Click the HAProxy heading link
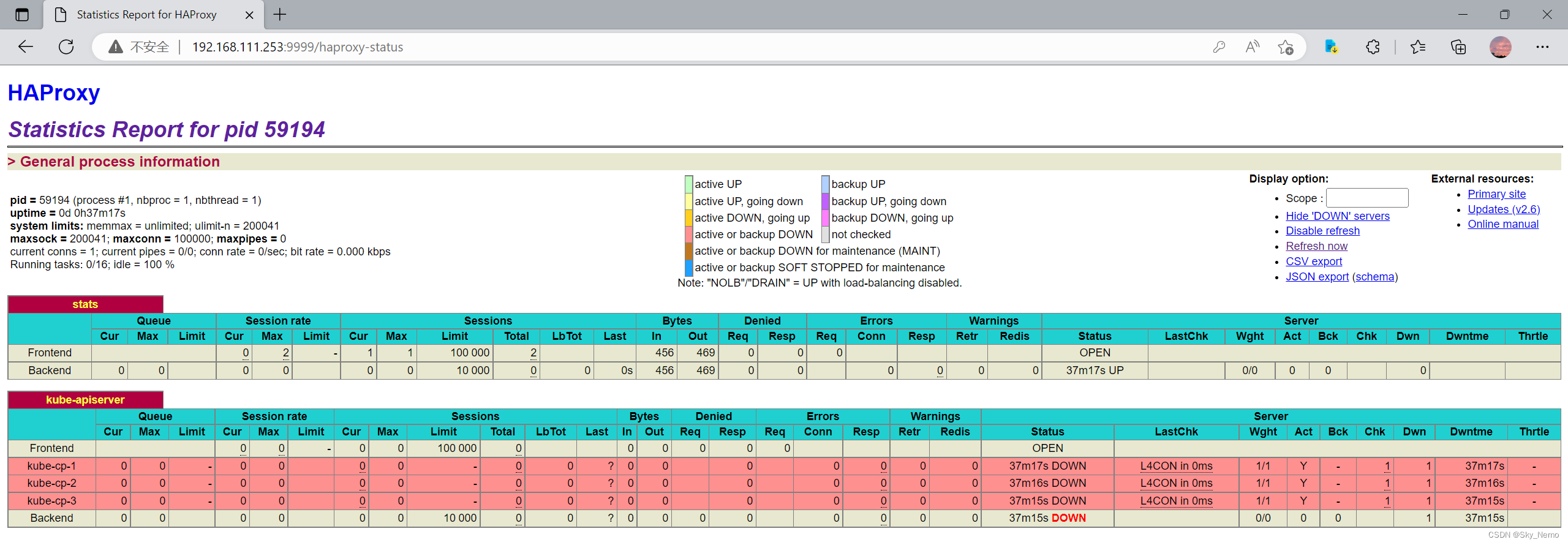The width and height of the screenshot is (1568, 545). tap(54, 93)
